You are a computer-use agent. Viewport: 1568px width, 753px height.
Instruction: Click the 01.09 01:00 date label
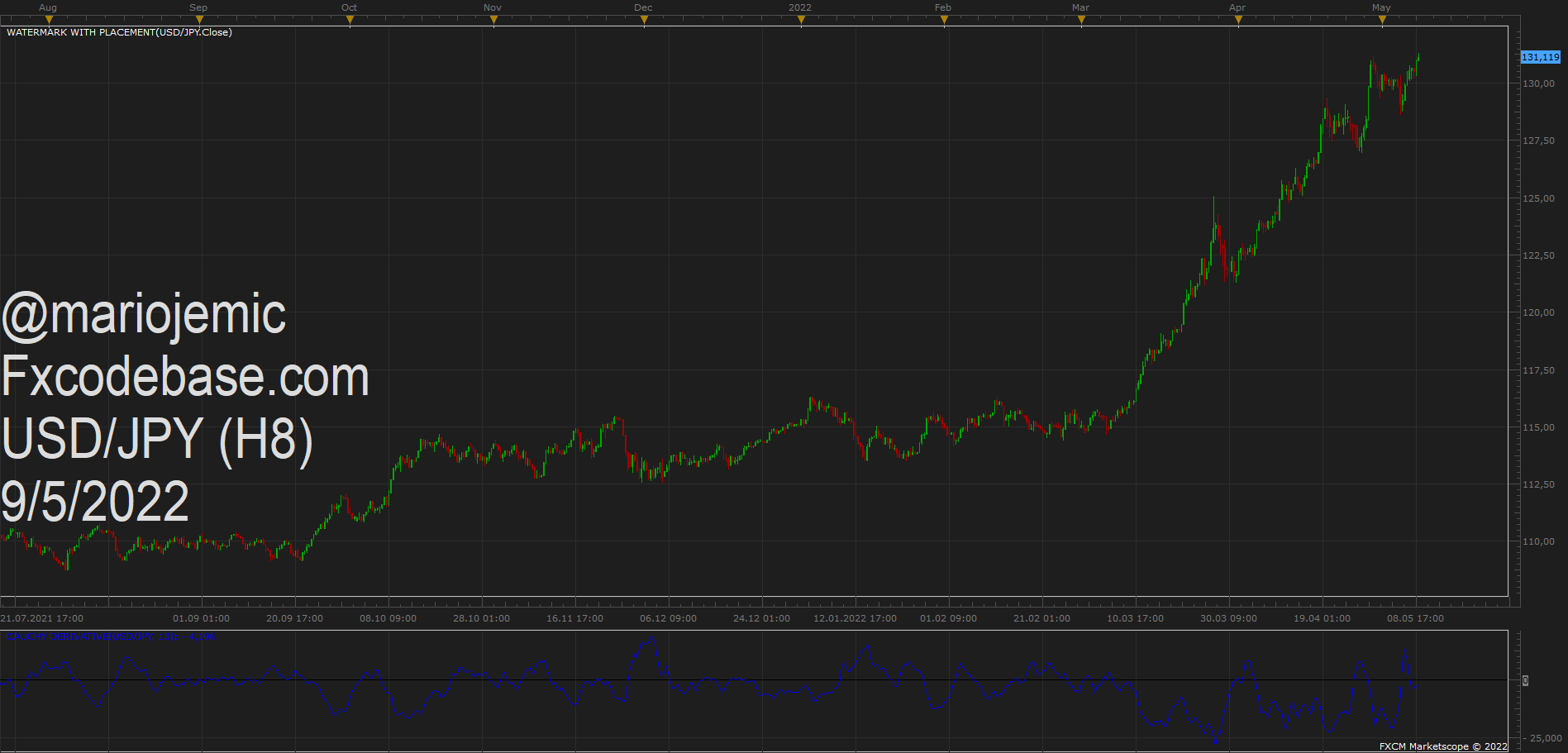click(202, 618)
